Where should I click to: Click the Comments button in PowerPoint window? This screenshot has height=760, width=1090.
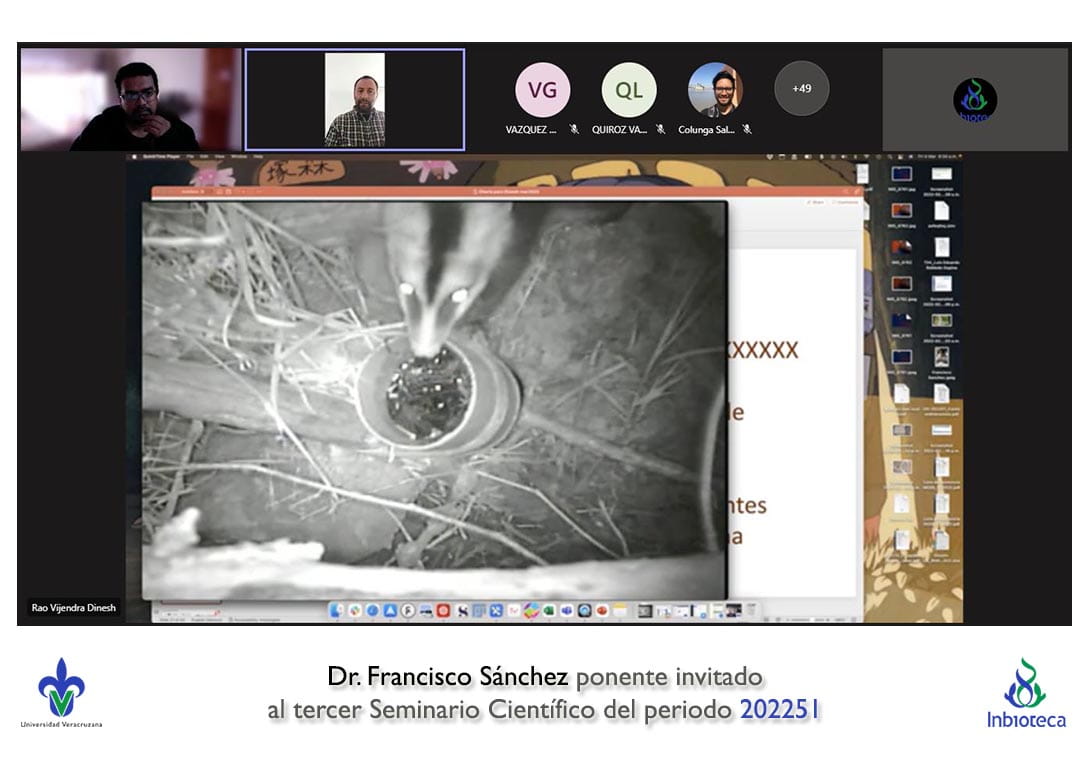(846, 202)
